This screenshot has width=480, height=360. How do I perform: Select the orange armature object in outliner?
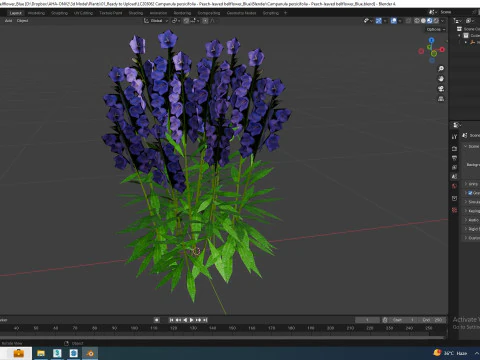[472, 42]
